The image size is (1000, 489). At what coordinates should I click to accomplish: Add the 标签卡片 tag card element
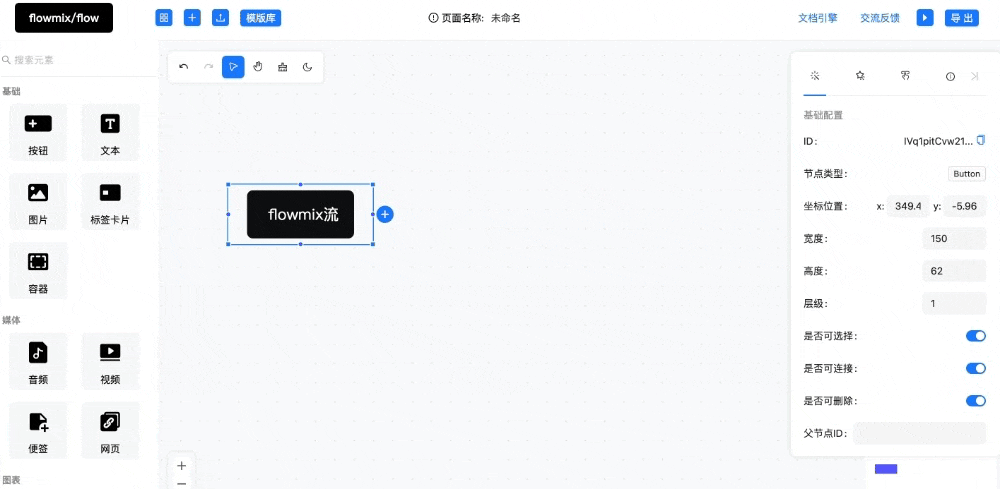110,201
